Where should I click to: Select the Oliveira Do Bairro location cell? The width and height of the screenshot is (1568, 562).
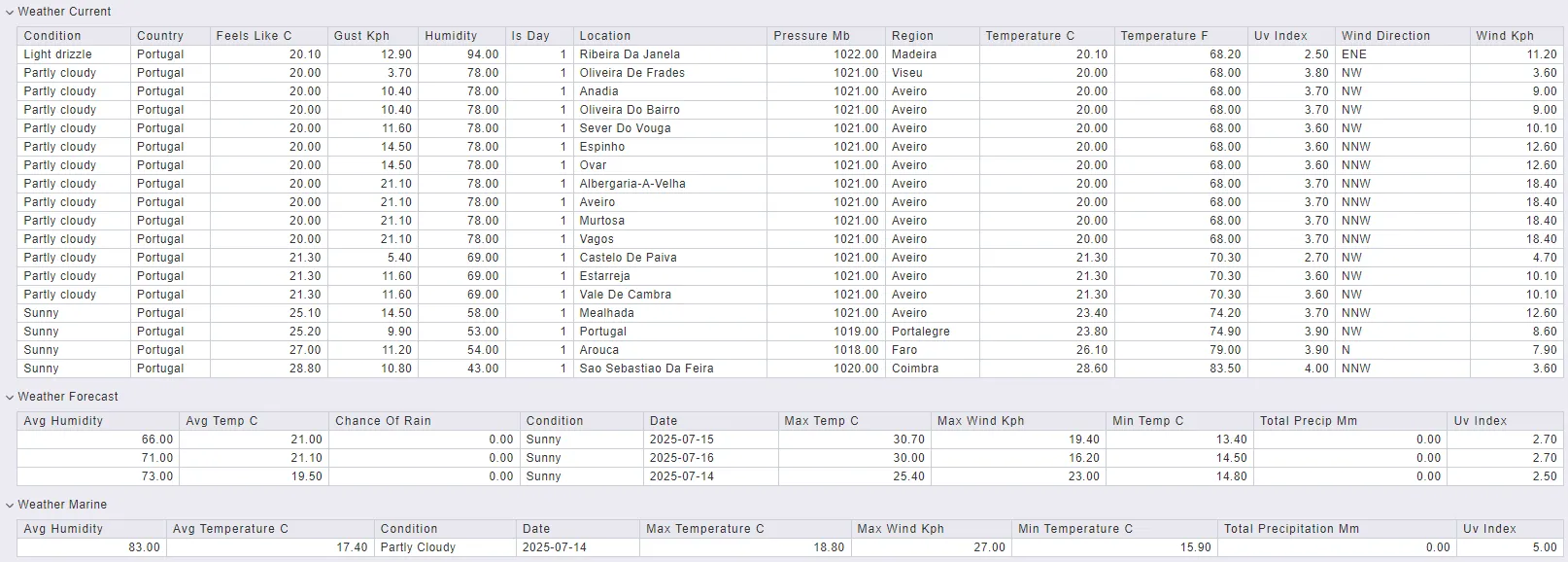pyautogui.click(x=670, y=110)
